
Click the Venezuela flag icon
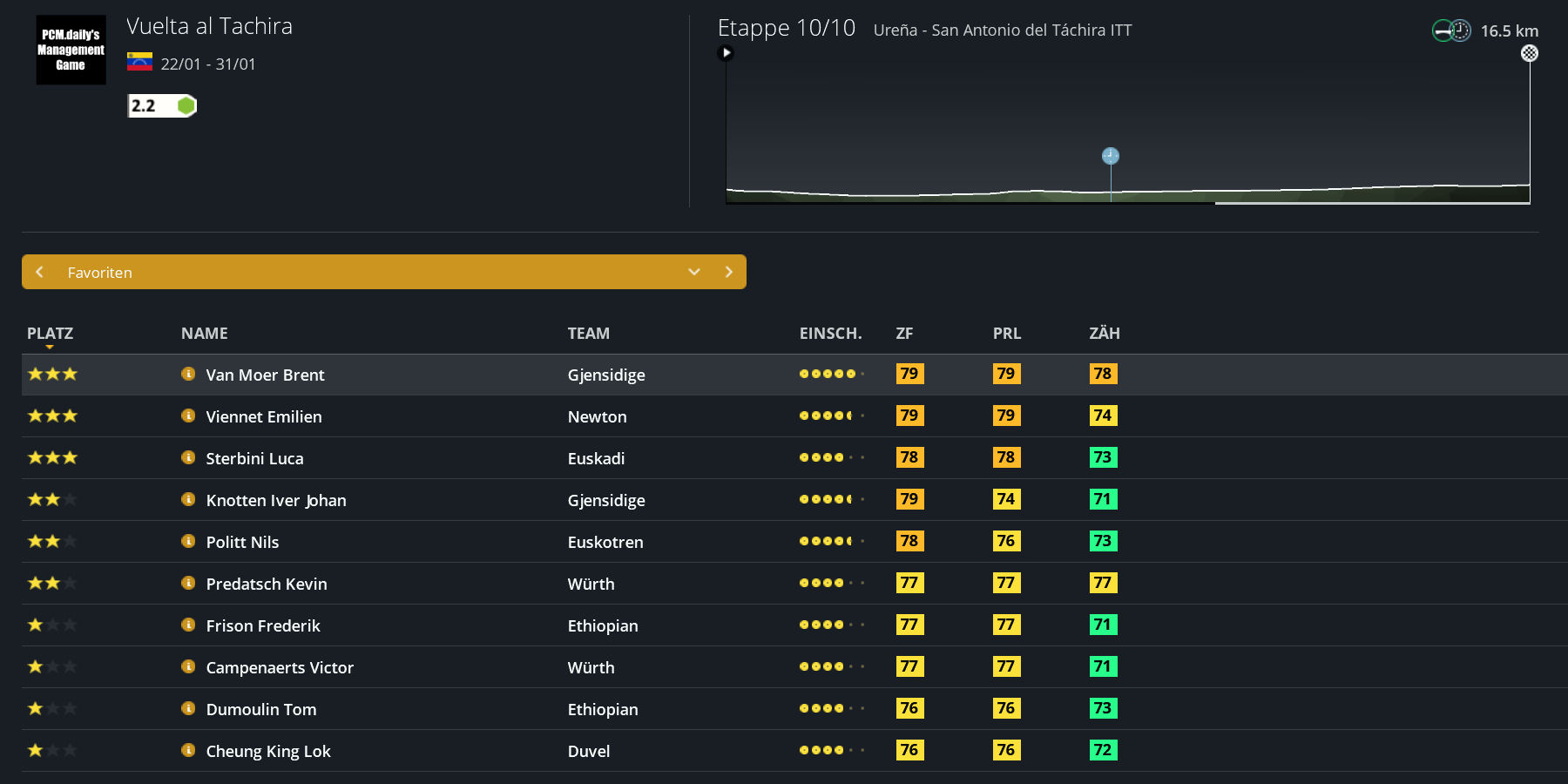[x=139, y=62]
